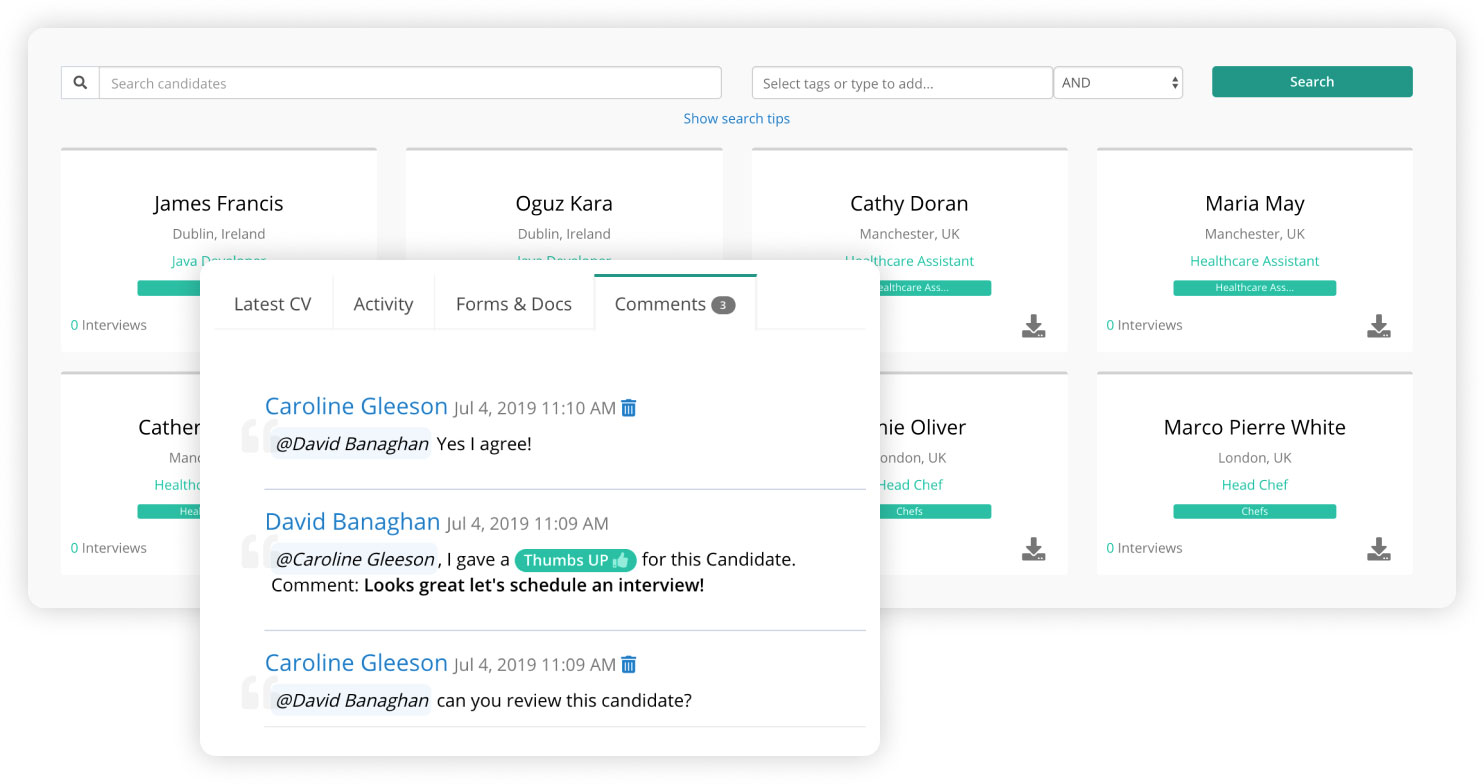This screenshot has width=1484, height=784.
Task: Open the Activity tab
Action: pyautogui.click(x=383, y=304)
